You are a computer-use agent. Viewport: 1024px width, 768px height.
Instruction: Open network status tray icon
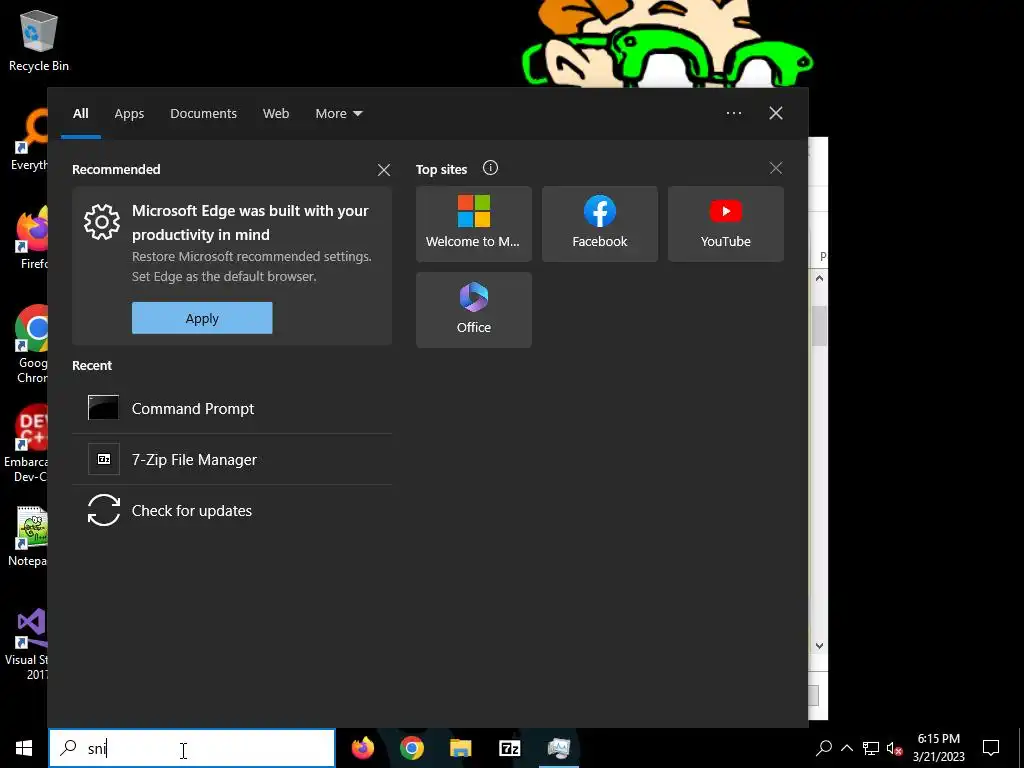(x=871, y=748)
